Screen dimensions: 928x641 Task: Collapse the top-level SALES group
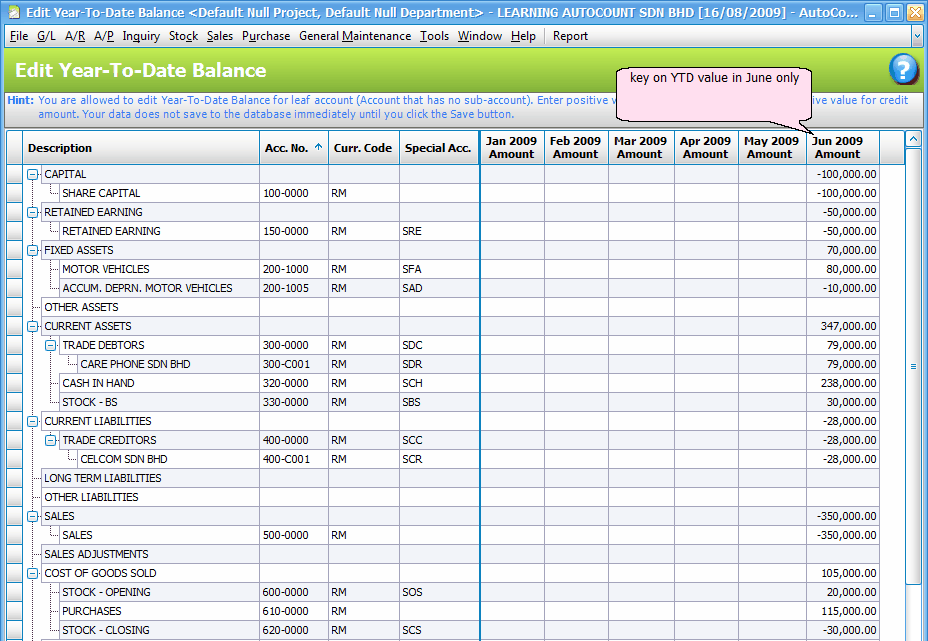click(33, 516)
